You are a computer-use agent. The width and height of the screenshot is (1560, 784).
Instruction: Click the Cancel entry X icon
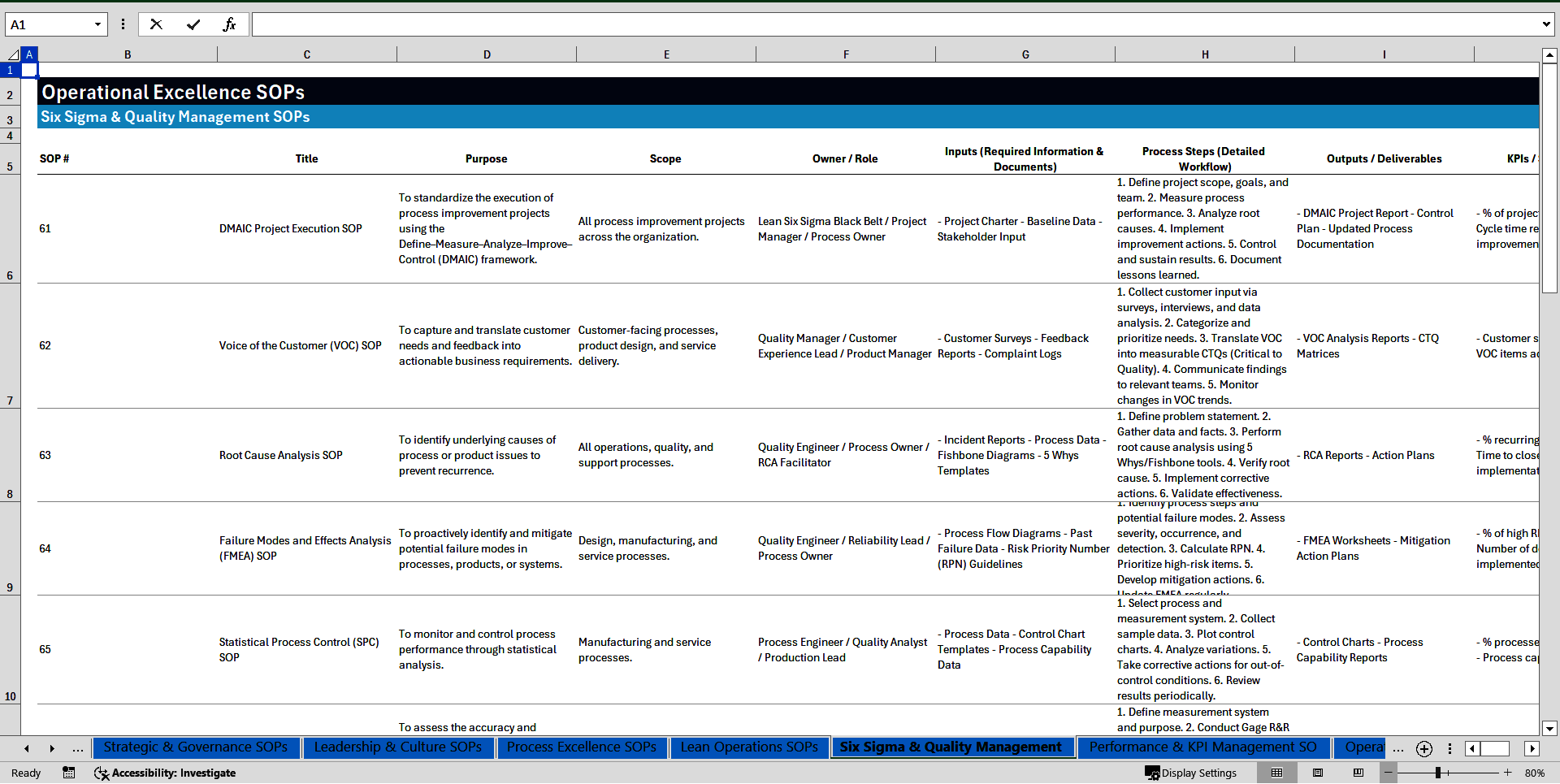(156, 24)
